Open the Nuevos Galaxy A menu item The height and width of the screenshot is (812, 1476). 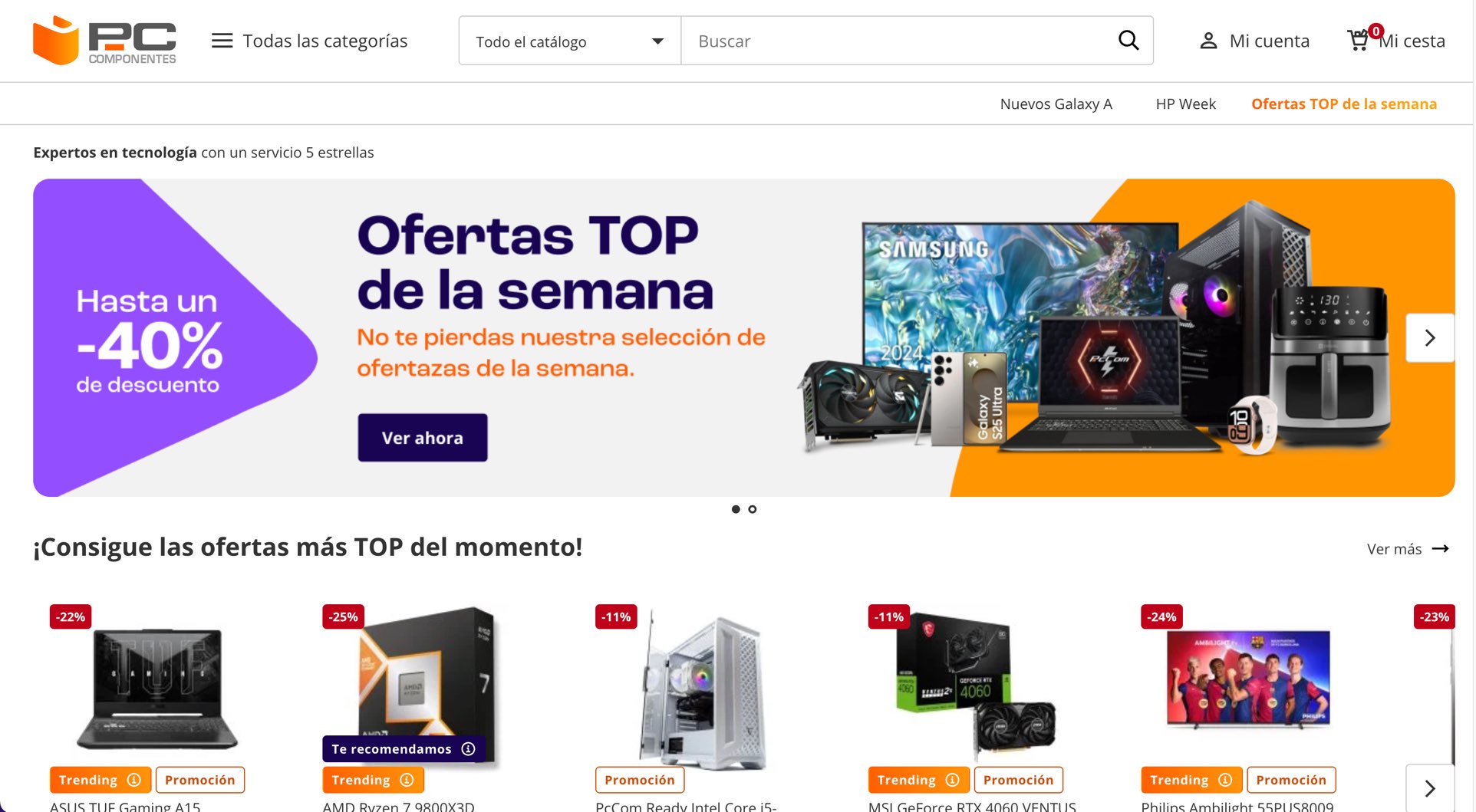tap(1056, 104)
